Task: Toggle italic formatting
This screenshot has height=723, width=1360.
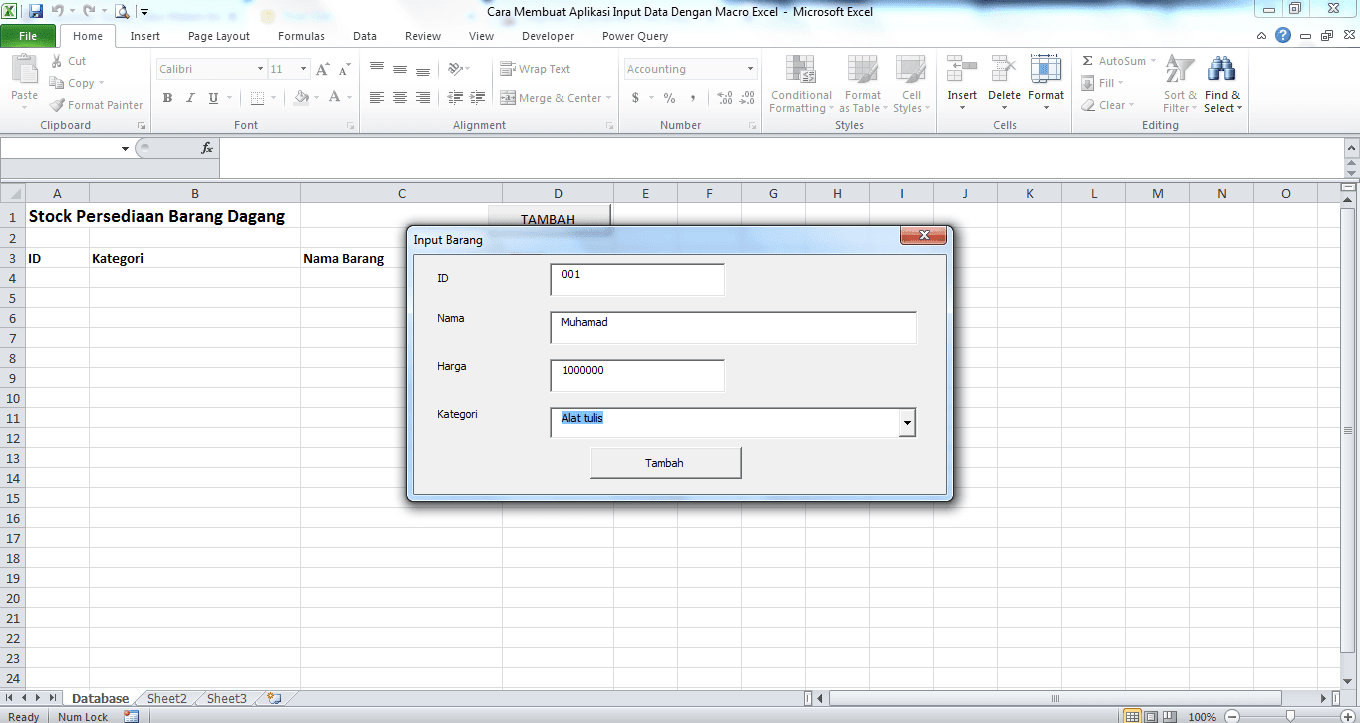Action: tap(189, 98)
